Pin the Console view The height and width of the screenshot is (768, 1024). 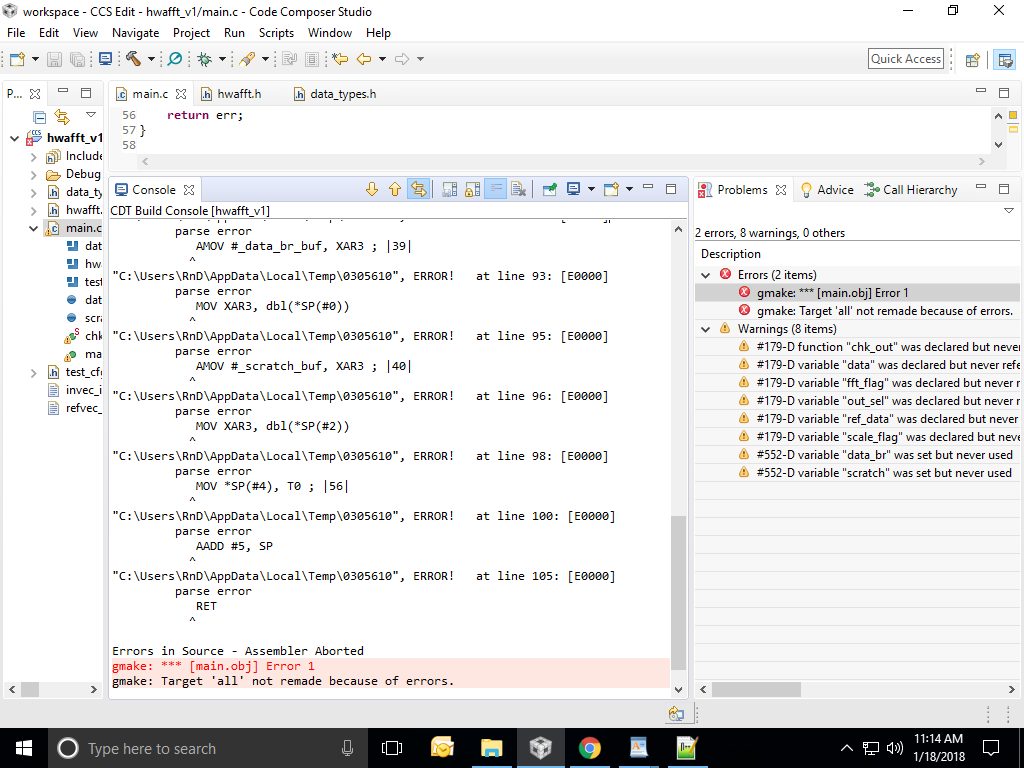pyautogui.click(x=550, y=189)
